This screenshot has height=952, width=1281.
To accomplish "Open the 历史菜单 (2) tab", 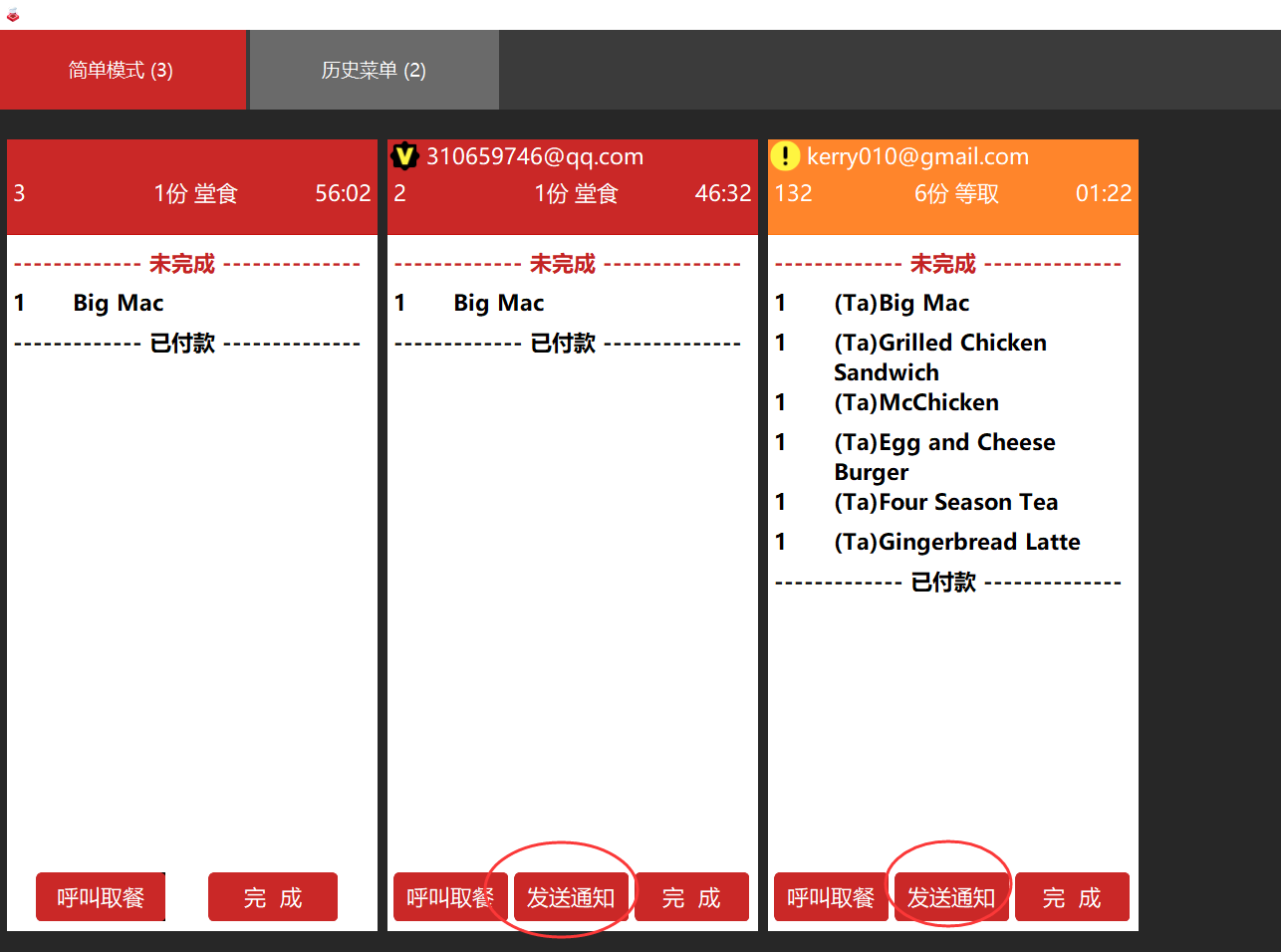I will click(375, 70).
